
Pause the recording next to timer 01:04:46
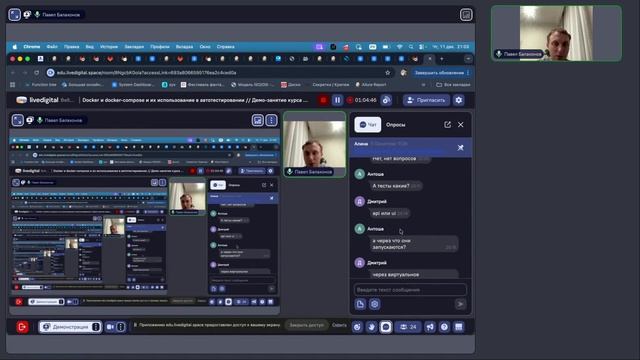[x=337, y=100]
